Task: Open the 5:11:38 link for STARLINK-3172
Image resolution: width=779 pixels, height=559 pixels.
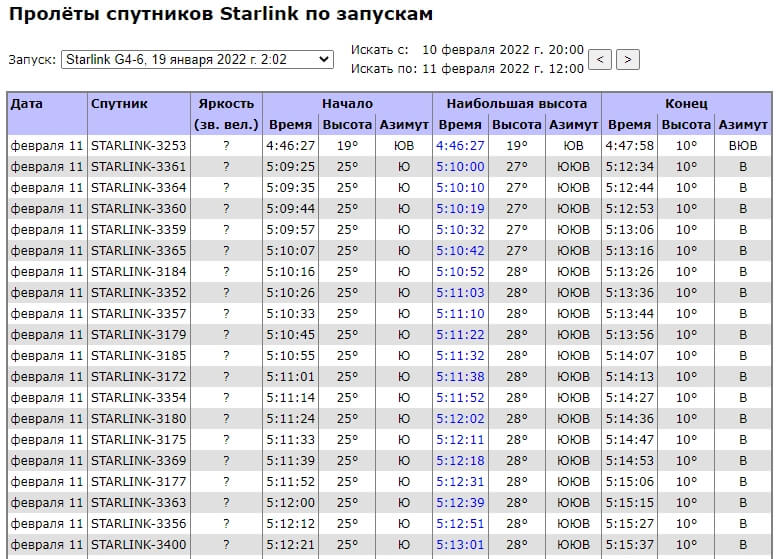Action: (460, 376)
